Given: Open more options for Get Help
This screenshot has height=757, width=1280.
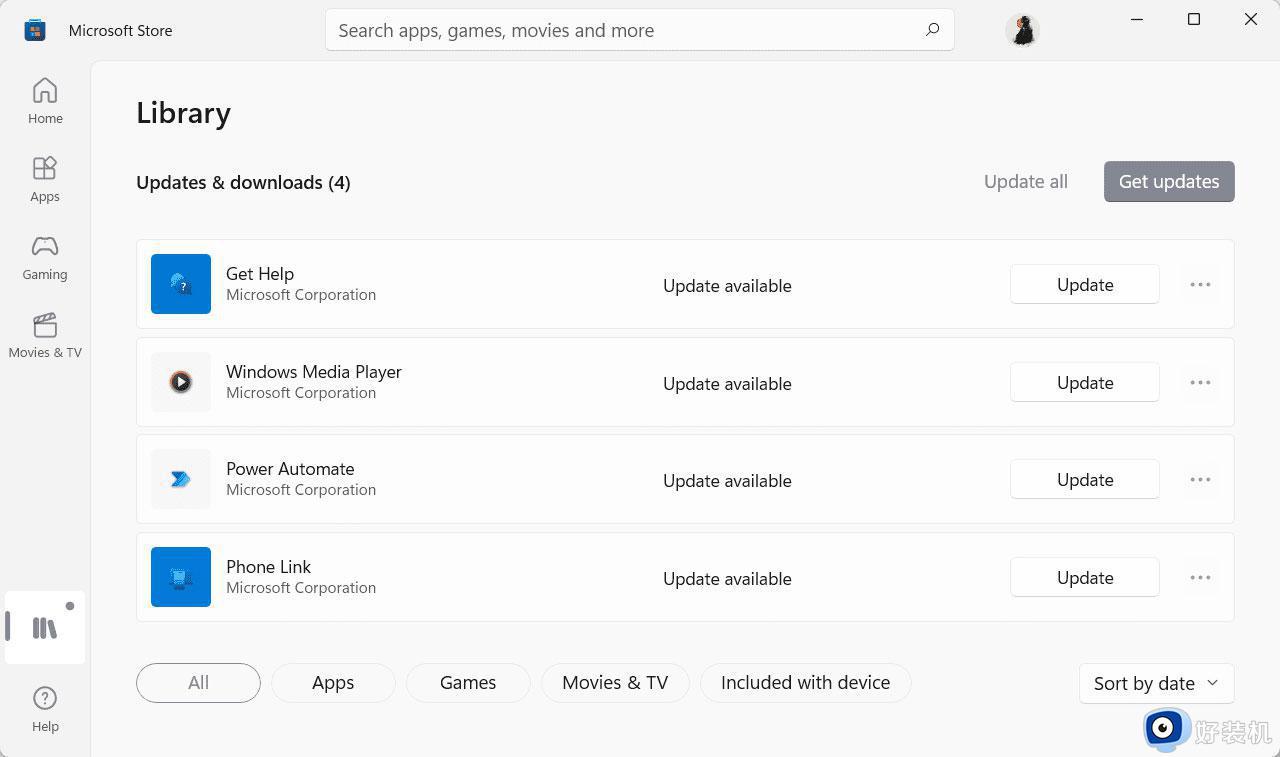Looking at the screenshot, I should pos(1200,285).
